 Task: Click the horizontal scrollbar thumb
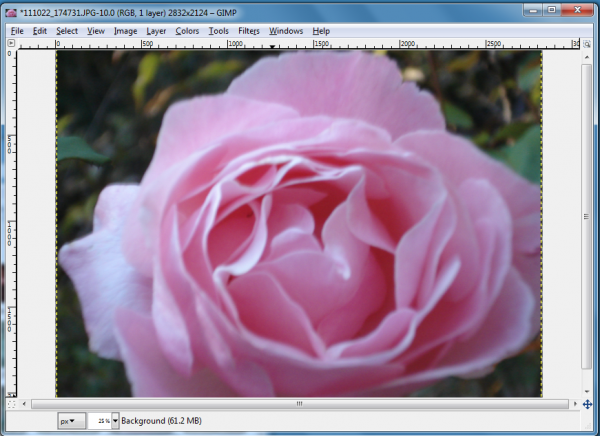300,404
